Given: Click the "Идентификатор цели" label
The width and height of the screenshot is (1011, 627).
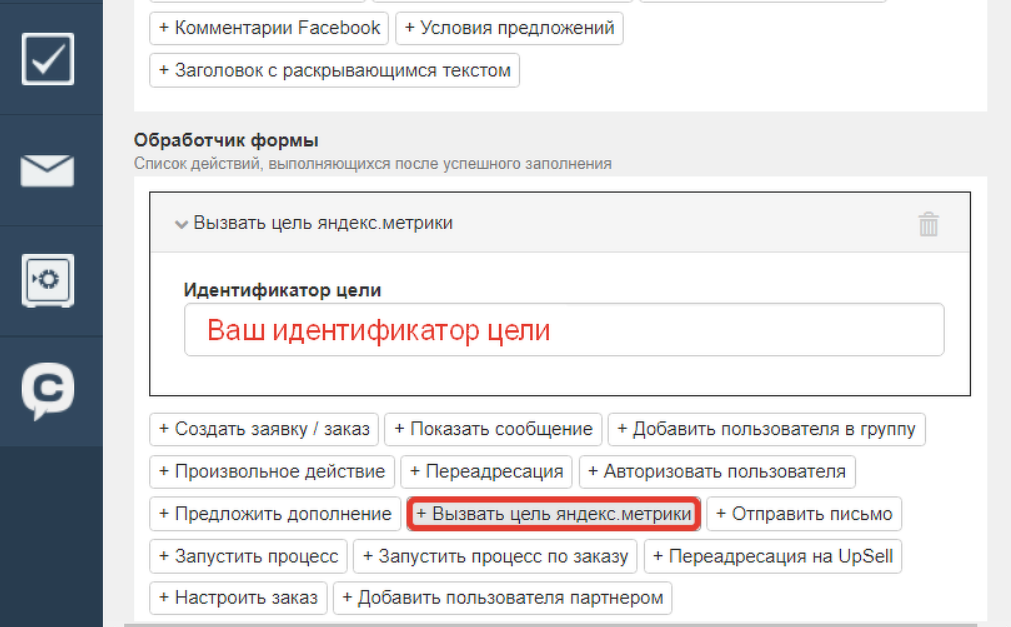Looking at the screenshot, I should click(x=282, y=290).
